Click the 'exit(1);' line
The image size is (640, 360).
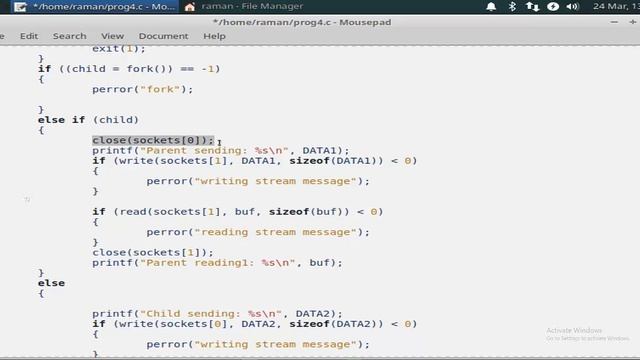click(119, 49)
